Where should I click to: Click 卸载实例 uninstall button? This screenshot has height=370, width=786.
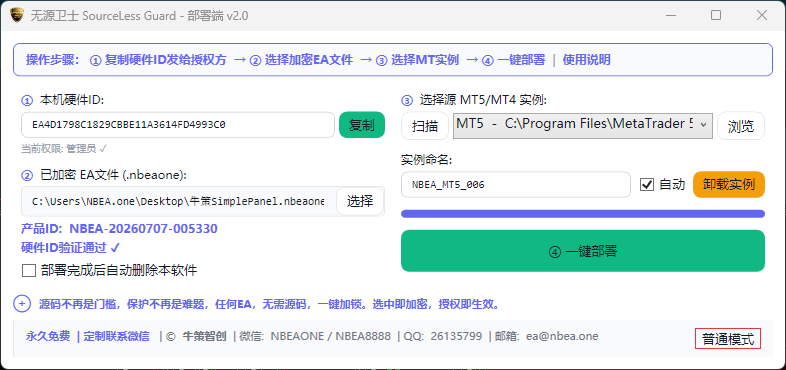(729, 184)
